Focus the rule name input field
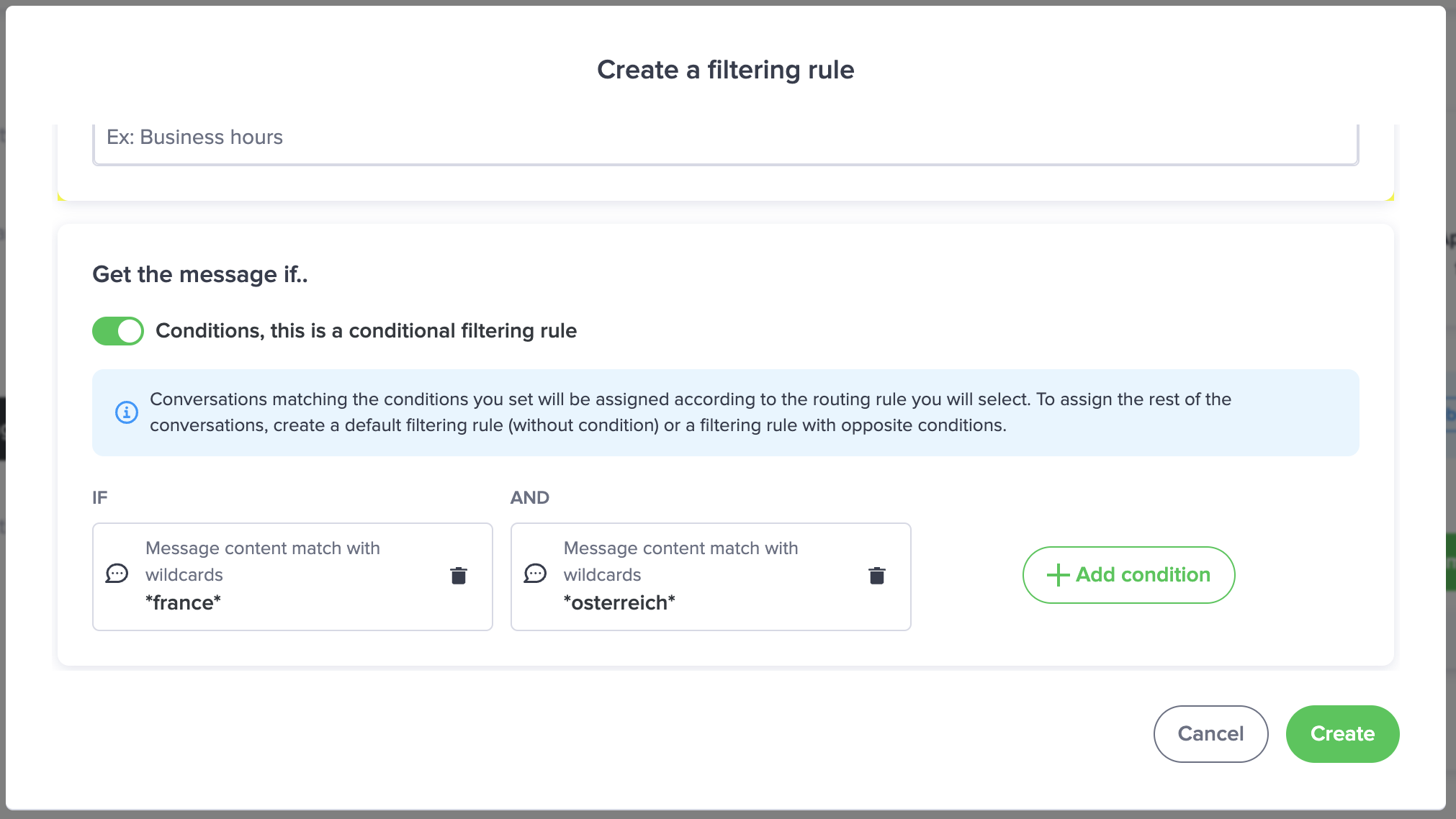1456x819 pixels. pos(725,137)
